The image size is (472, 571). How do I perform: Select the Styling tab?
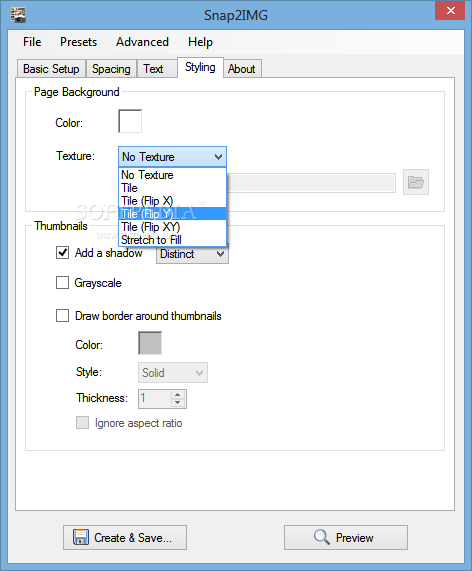point(200,67)
